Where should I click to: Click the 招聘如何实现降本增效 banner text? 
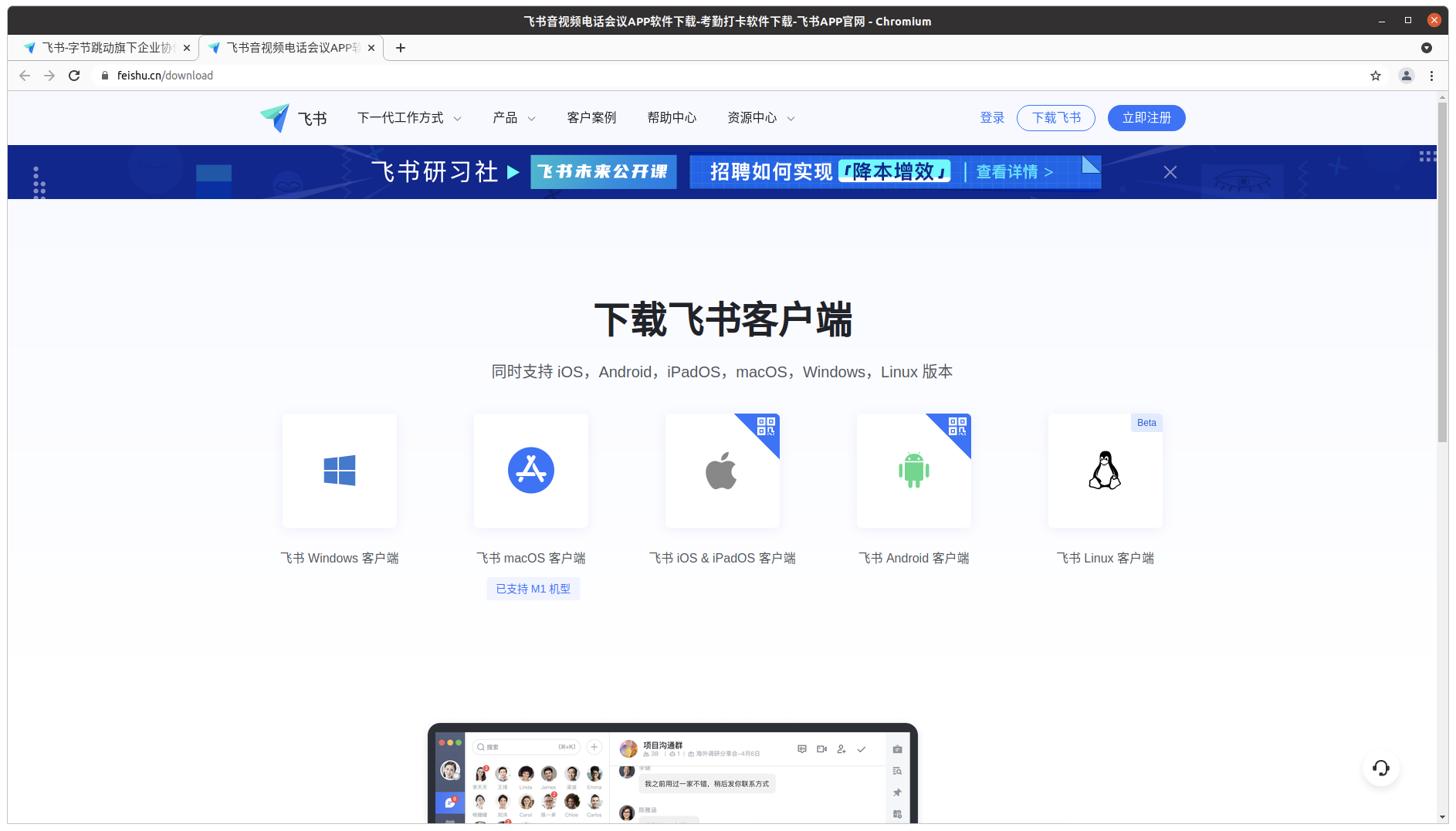click(829, 171)
